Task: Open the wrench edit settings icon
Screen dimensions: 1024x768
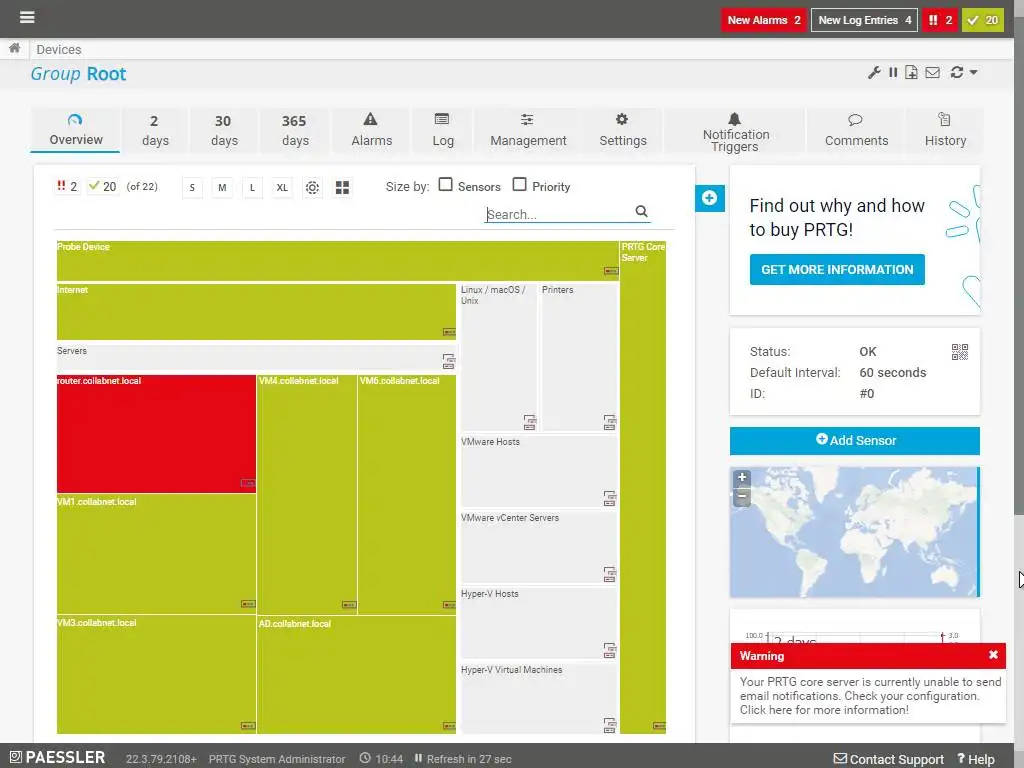Action: click(874, 72)
